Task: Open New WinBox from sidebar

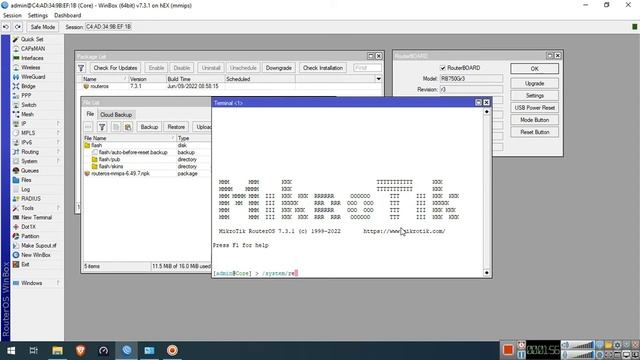Action: click(x=36, y=255)
